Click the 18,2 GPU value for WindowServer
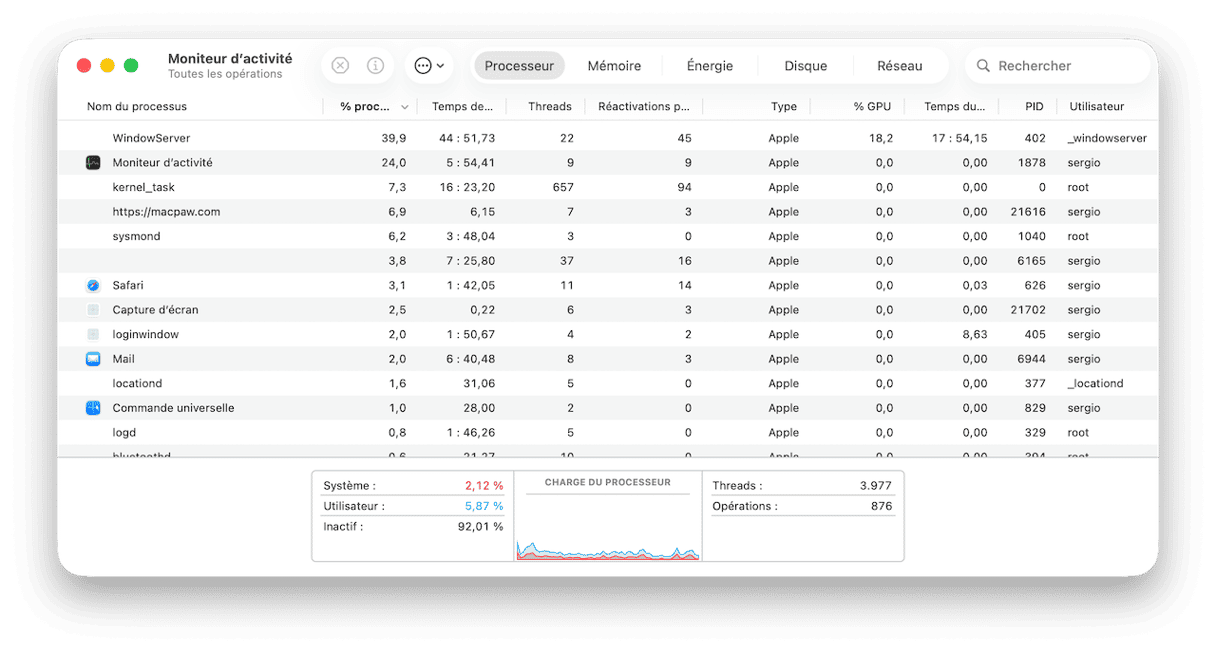Viewport: 1216px width, 652px height. tap(881, 138)
